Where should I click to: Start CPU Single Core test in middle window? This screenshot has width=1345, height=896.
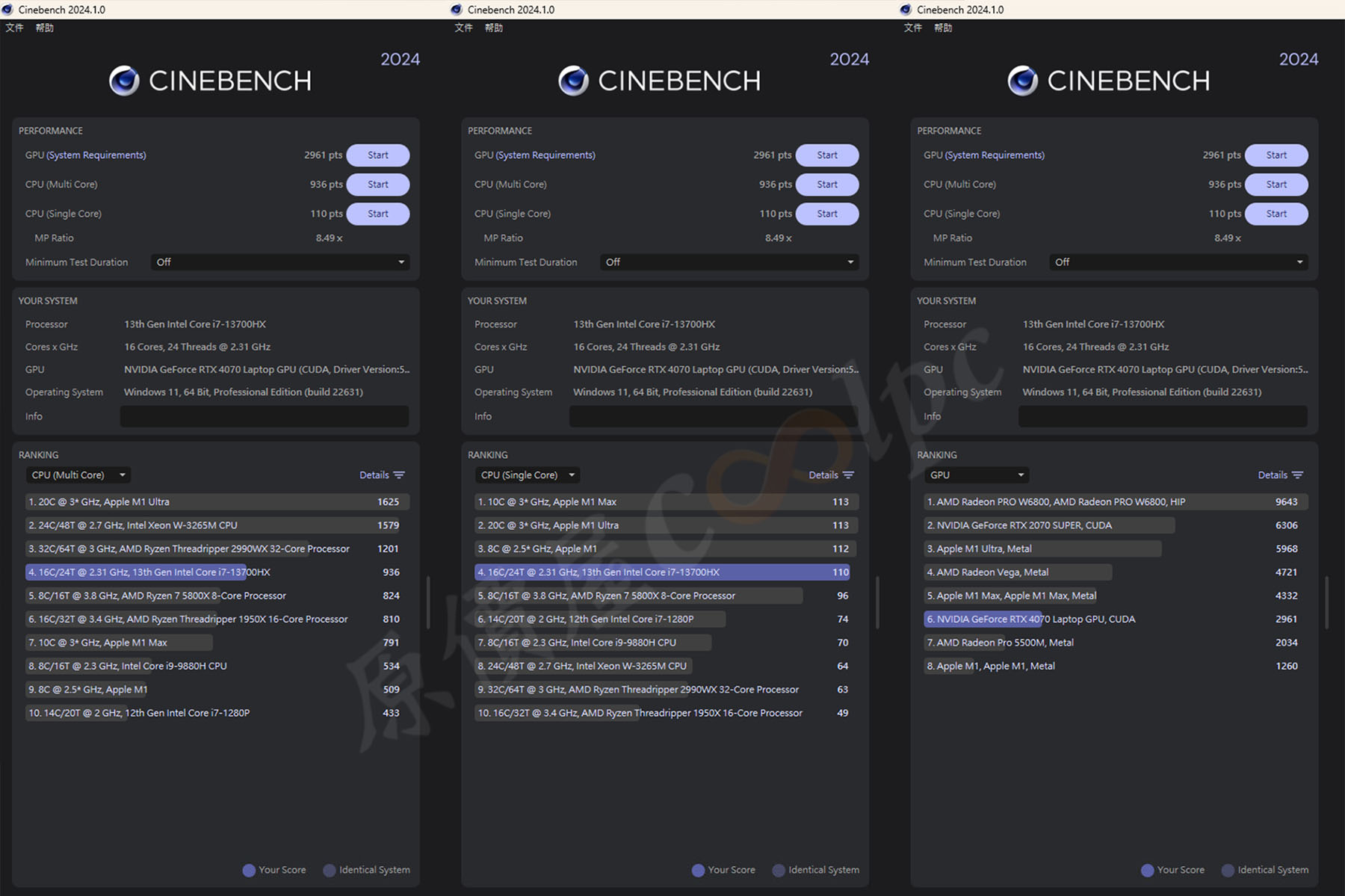tap(827, 214)
